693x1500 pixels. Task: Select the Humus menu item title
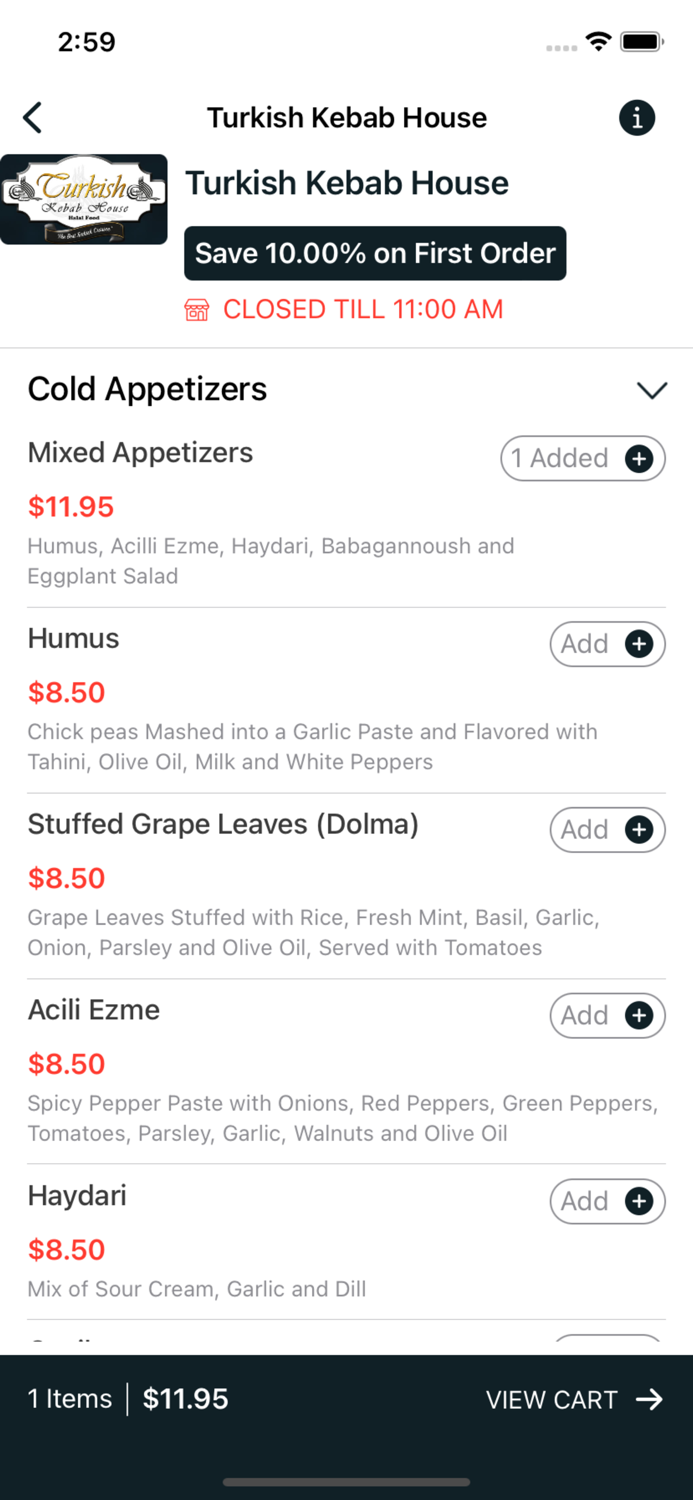coord(74,638)
